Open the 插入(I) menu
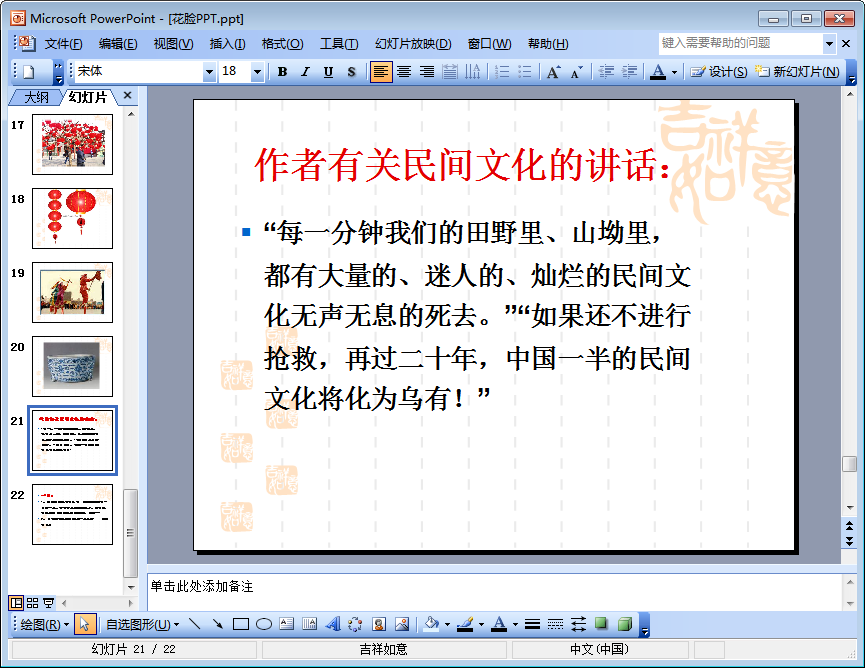 [x=227, y=44]
